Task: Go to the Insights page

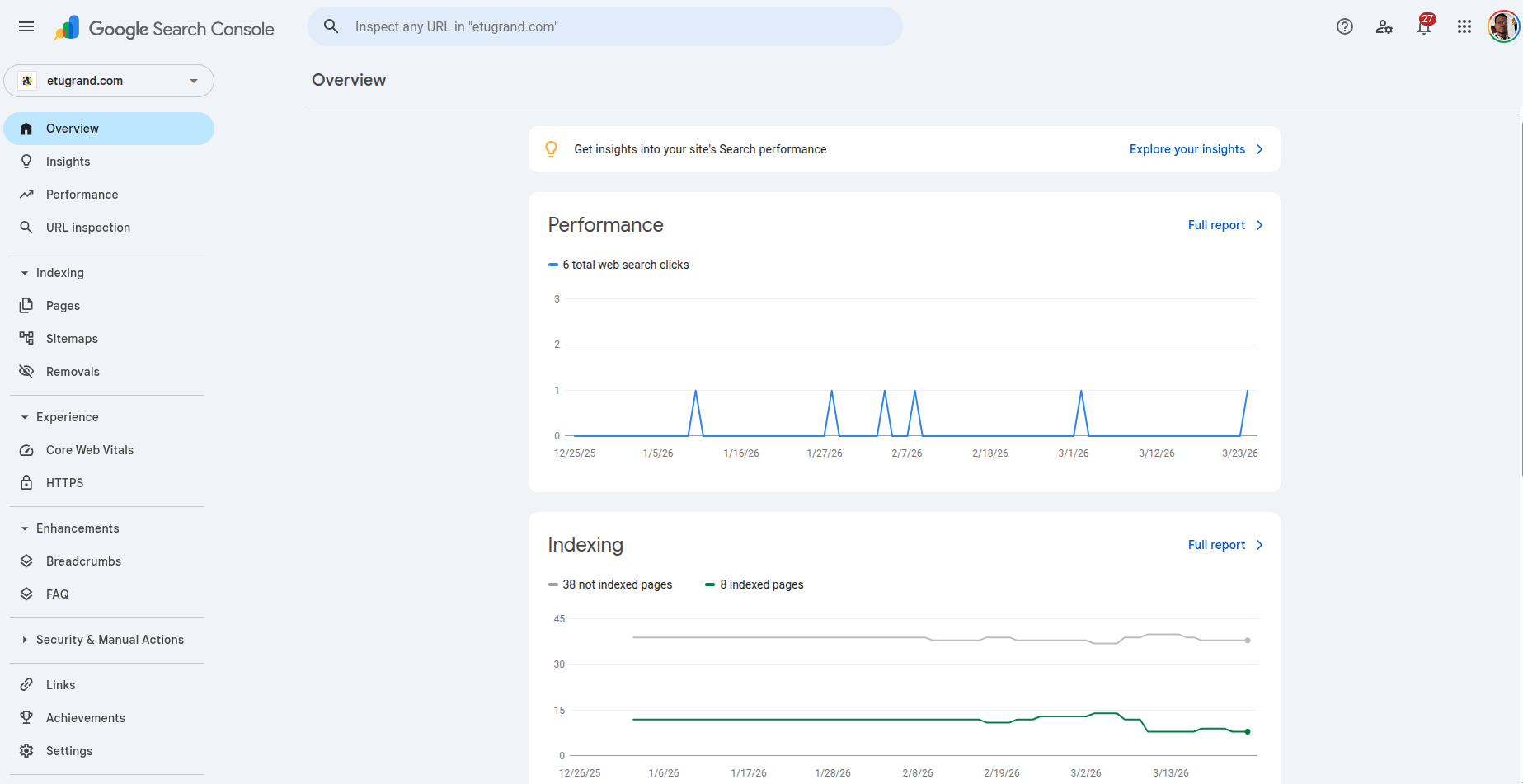Action: pos(68,162)
